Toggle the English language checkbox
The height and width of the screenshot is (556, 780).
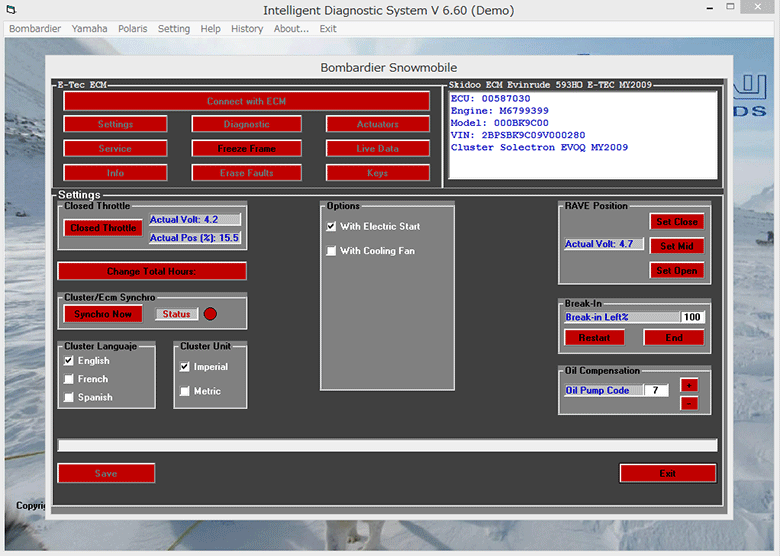(69, 361)
